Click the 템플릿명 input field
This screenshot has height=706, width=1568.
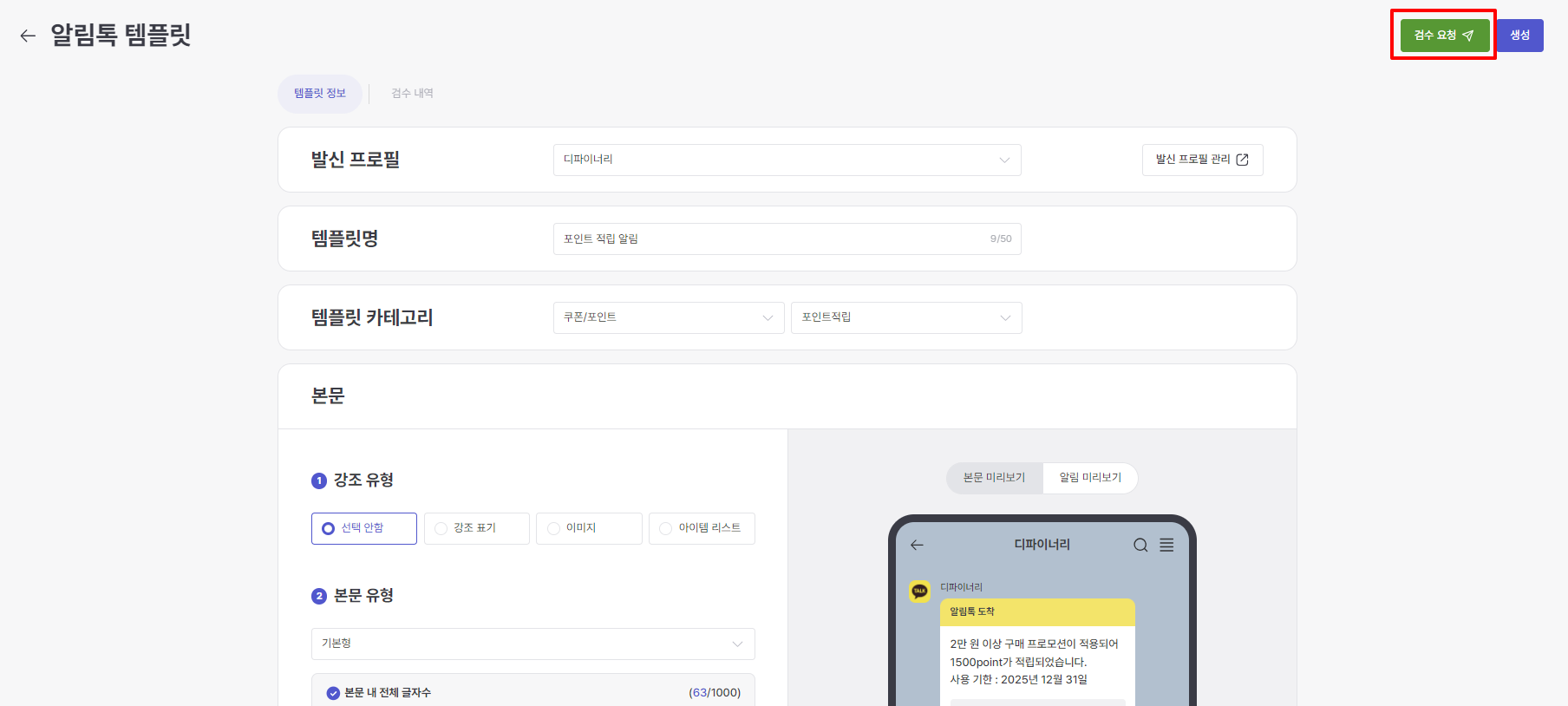pos(772,239)
